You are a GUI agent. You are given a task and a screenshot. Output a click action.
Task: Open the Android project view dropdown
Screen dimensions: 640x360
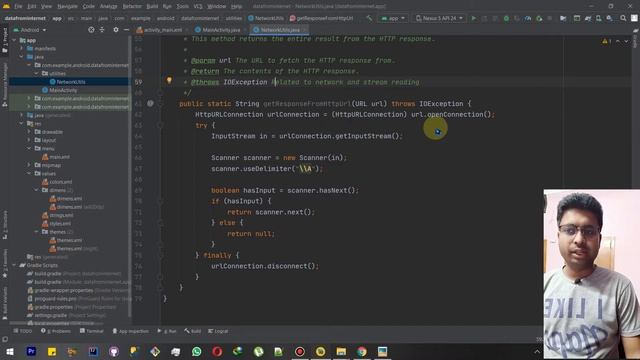point(30,30)
